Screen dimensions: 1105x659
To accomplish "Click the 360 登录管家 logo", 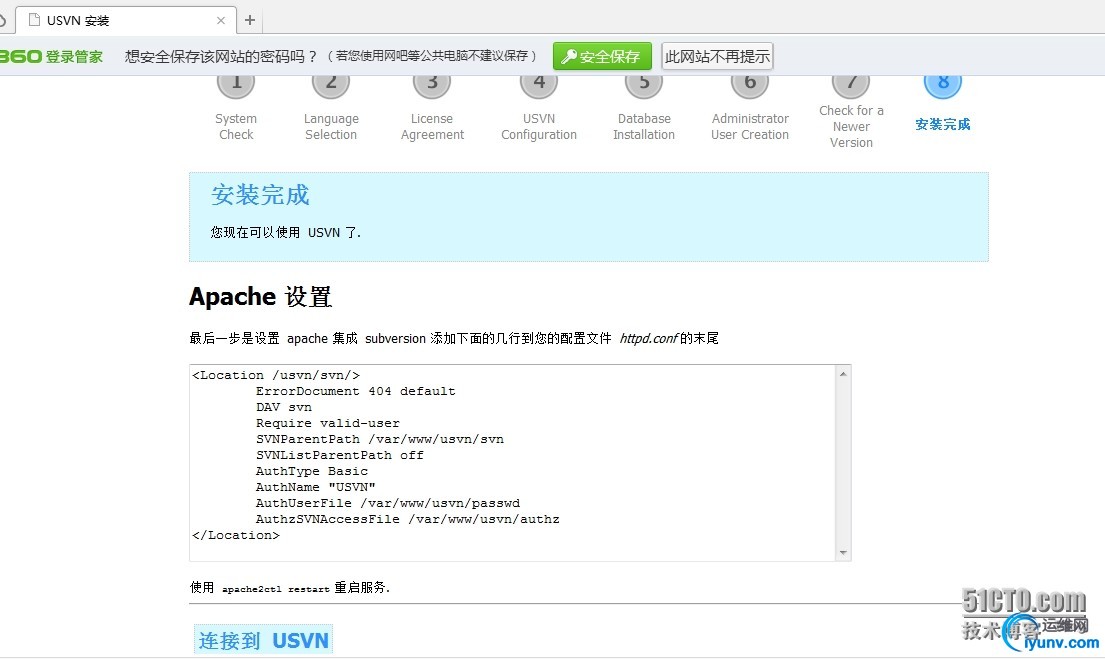I will pos(51,56).
